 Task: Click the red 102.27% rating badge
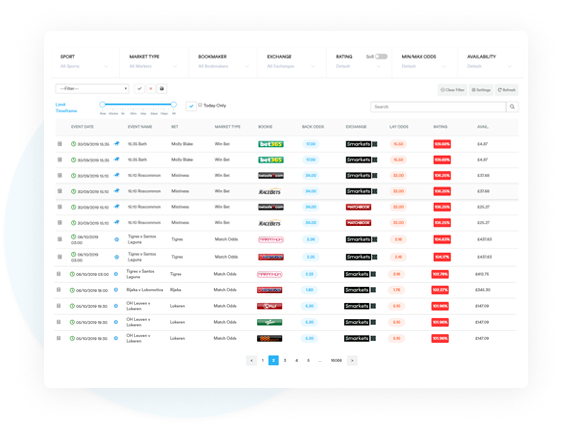[x=440, y=290]
